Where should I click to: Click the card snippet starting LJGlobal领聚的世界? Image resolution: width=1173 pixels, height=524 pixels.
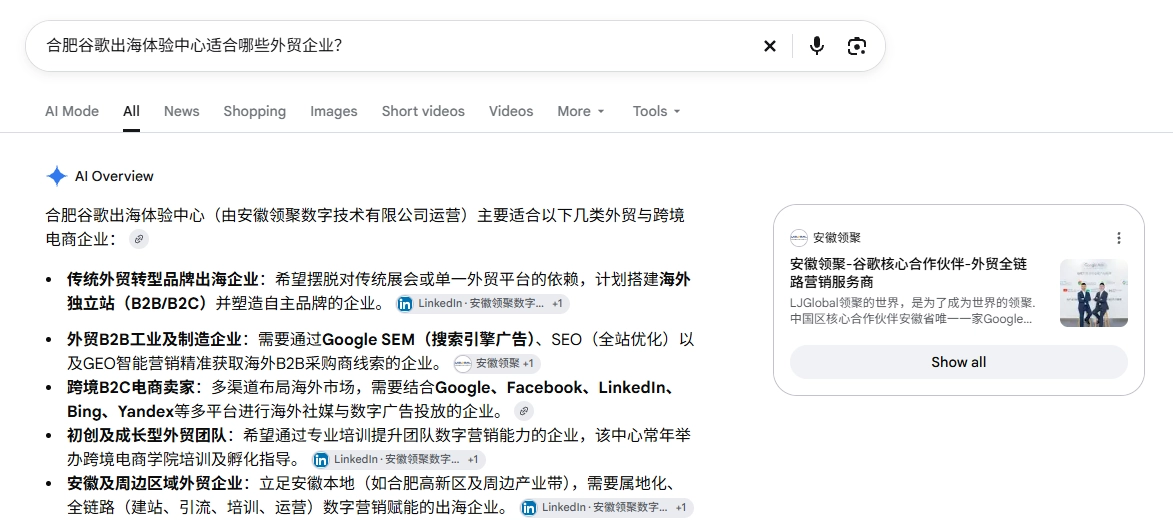pos(912,311)
